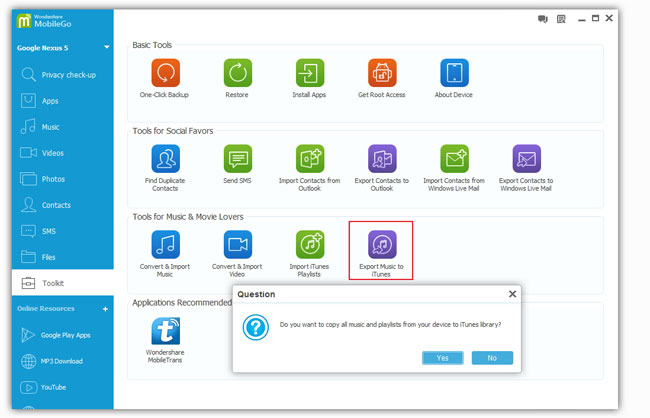Maximize the MobileGo window
650x418 pixels.
(x=595, y=18)
